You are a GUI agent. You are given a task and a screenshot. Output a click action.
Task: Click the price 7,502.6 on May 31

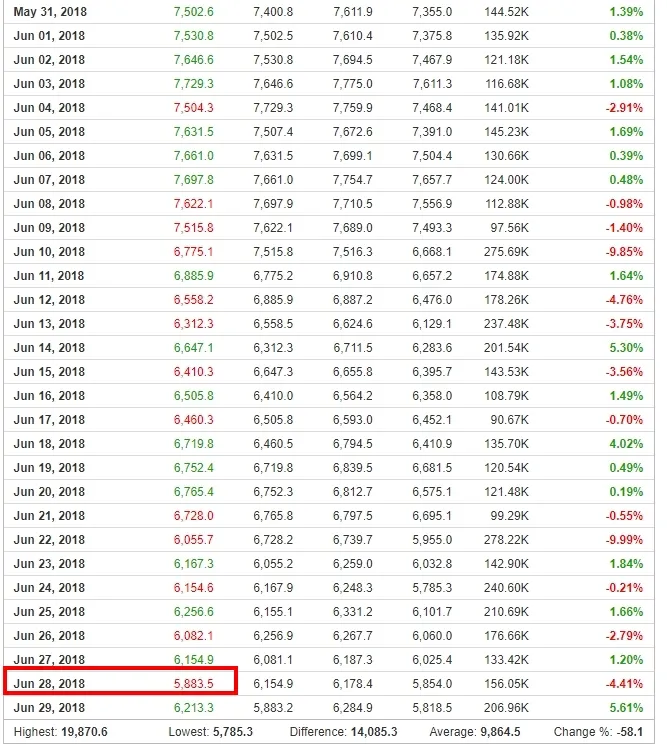tap(194, 12)
